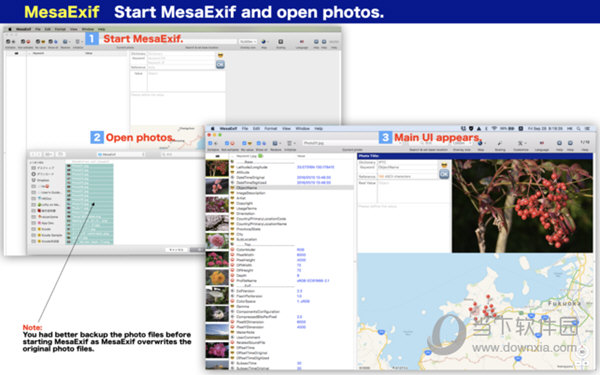Screen dimensions: 600x375
Task: Select the Orientation keyword row
Action: click(291, 214)
